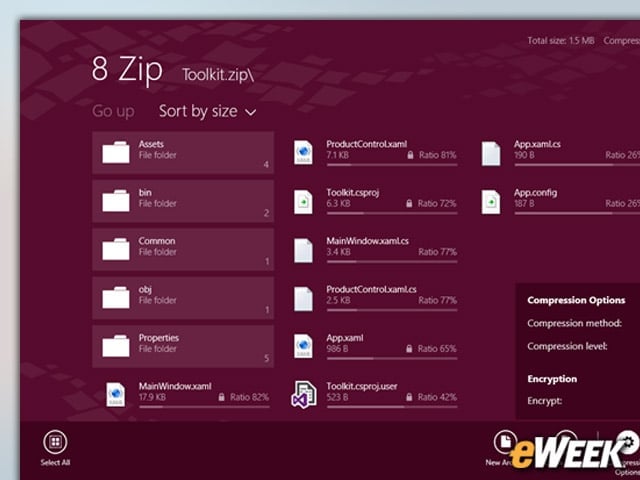Click item count 5 on Properties tile

pyautogui.click(x=266, y=358)
